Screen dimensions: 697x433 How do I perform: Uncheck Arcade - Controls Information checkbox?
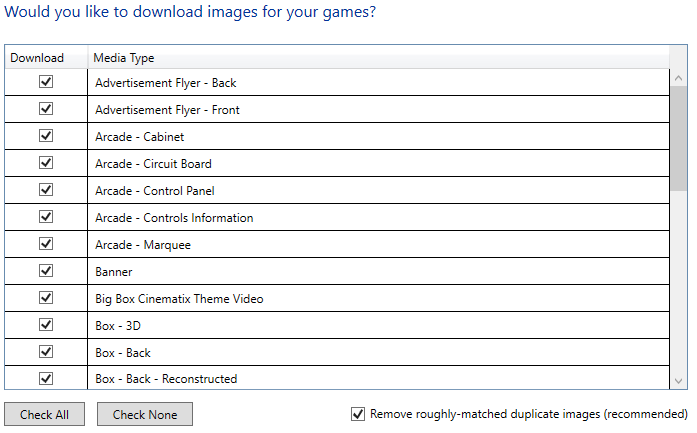(46, 217)
